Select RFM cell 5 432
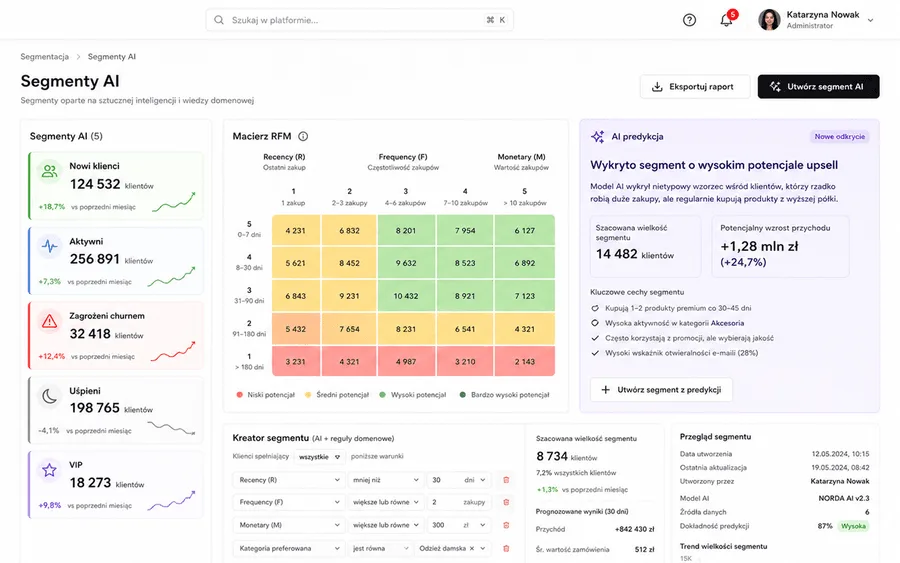900x563 pixels. tap(296, 329)
